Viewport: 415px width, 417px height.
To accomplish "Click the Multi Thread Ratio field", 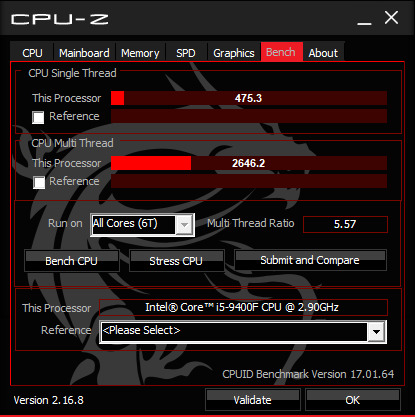I will pyautogui.click(x=345, y=224).
